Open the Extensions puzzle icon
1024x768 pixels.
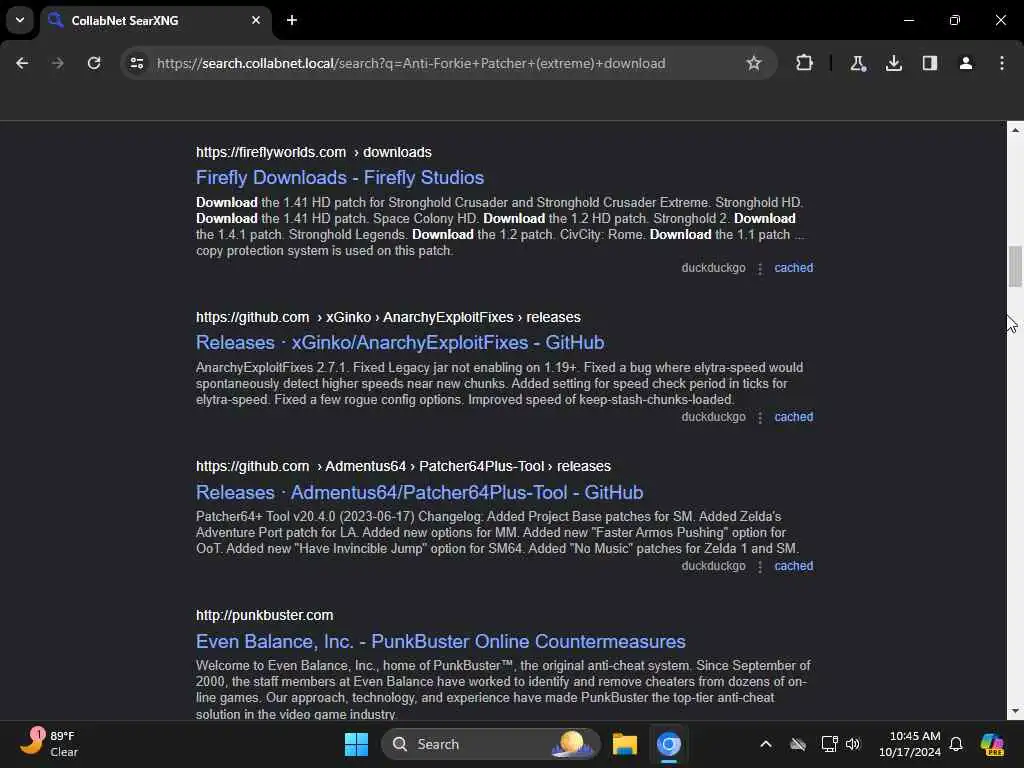pyautogui.click(x=805, y=63)
